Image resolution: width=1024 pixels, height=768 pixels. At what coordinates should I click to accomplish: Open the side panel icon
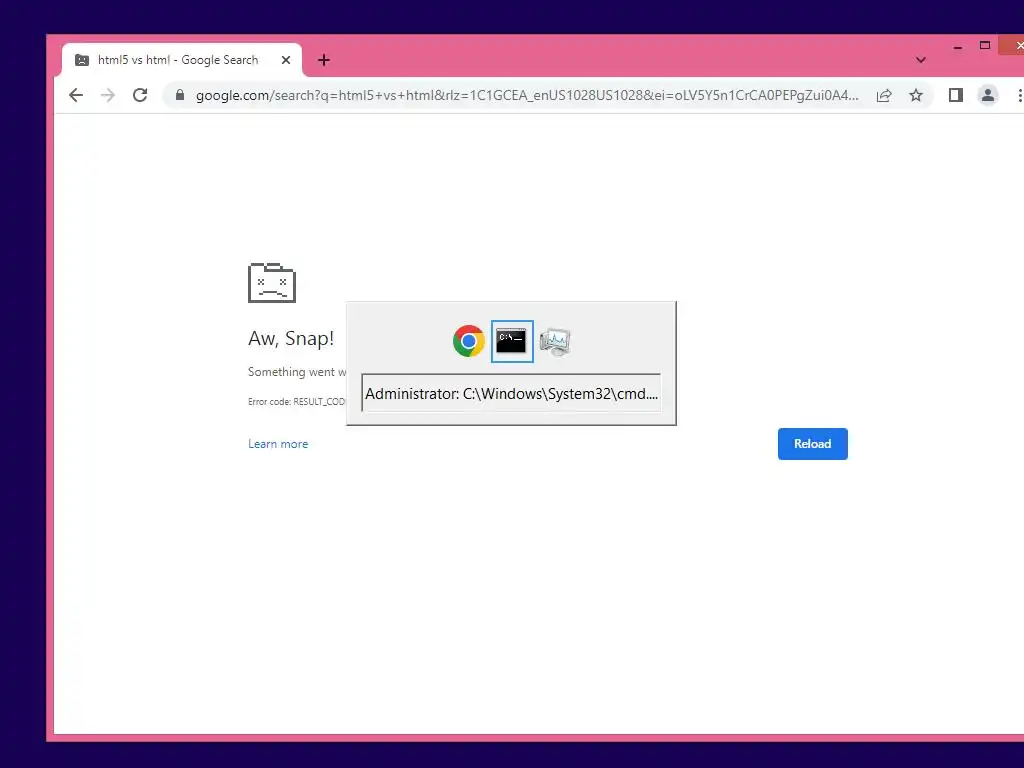(955, 95)
